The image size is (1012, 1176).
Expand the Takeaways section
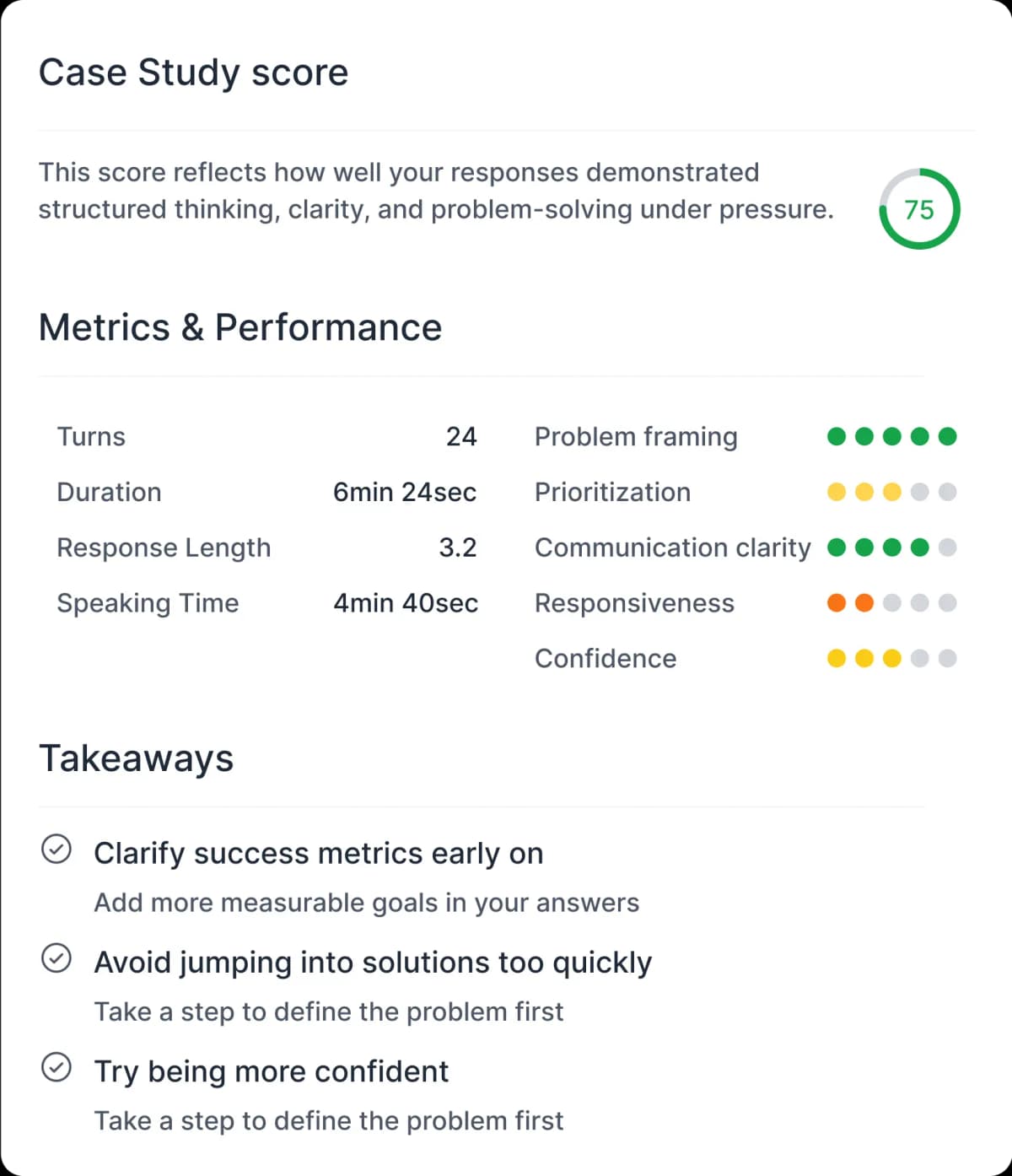[137, 758]
